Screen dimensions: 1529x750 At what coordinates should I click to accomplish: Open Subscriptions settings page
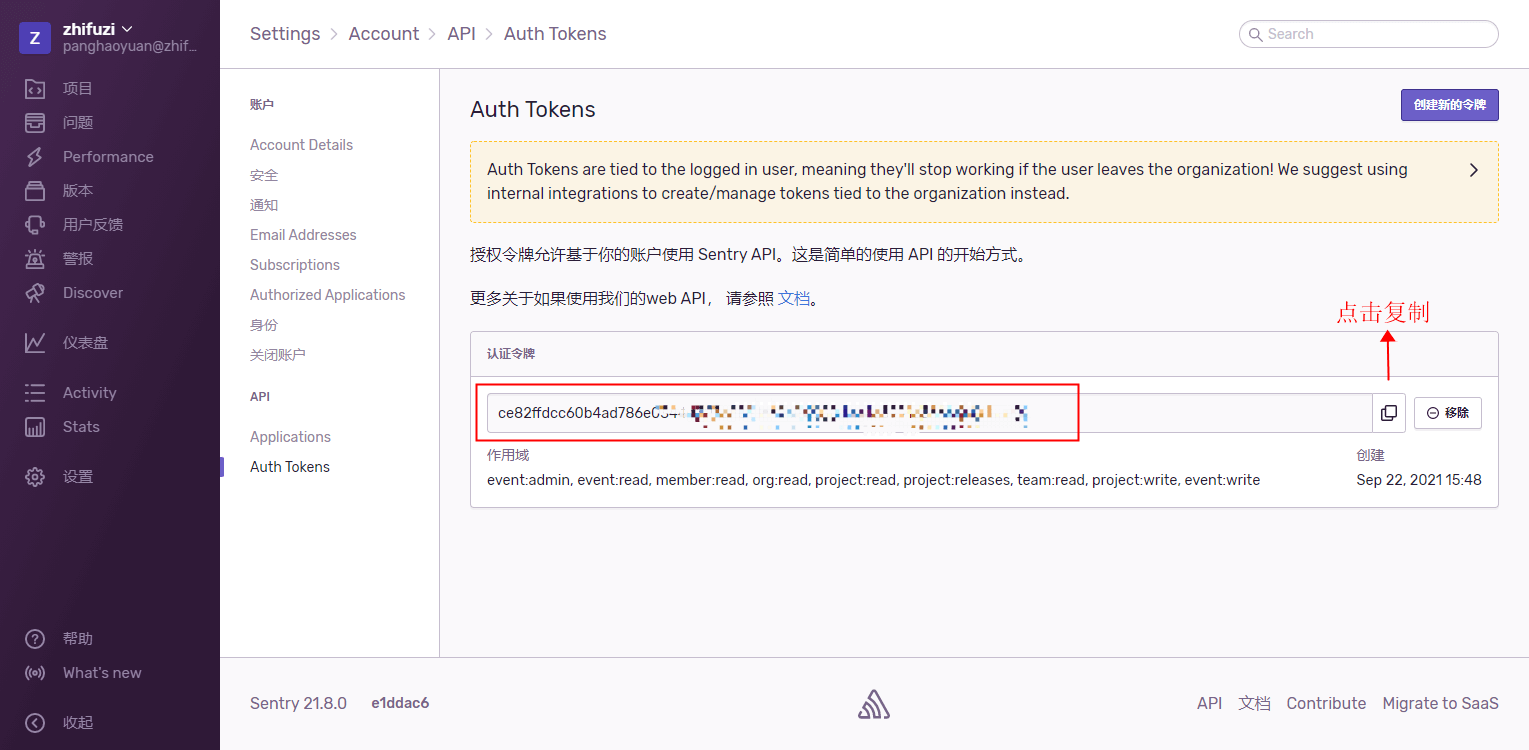coord(295,265)
